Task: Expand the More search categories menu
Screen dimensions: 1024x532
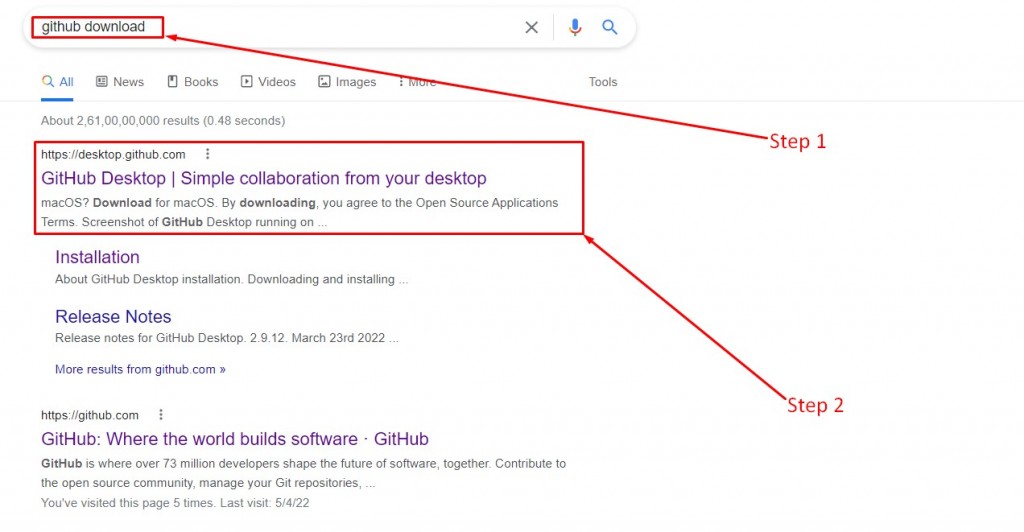Action: 417,82
